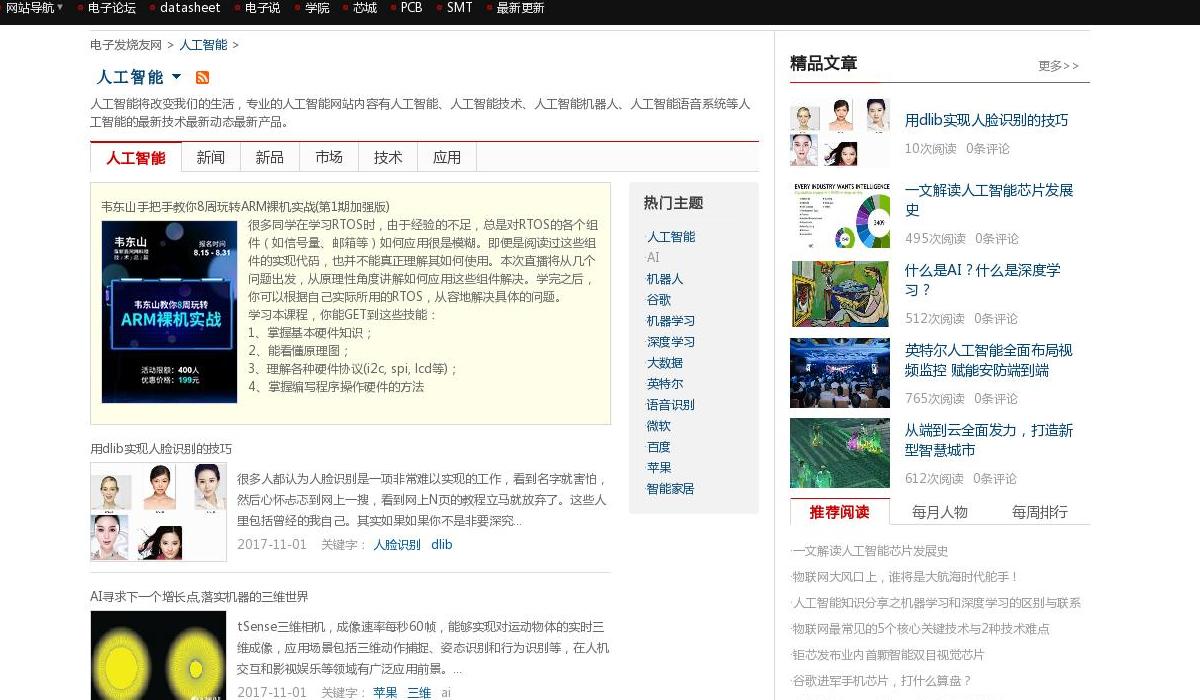Select the 推荐阅读 tab
Screen dimensions: 1200x700
(840, 512)
